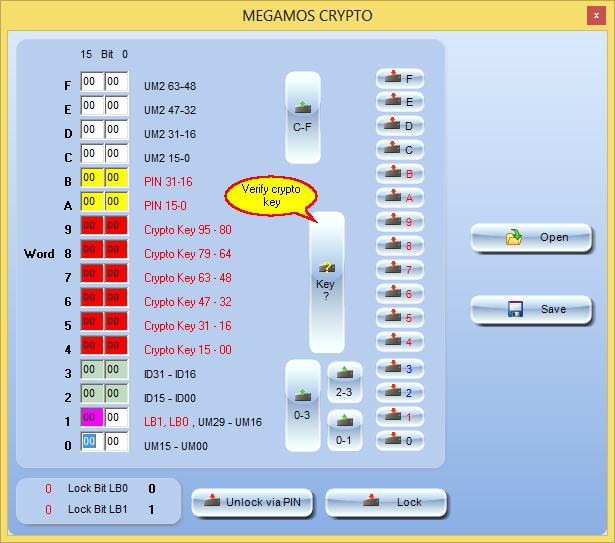Select word C high byte field
The width and height of the screenshot is (615, 543).
pos(92,153)
